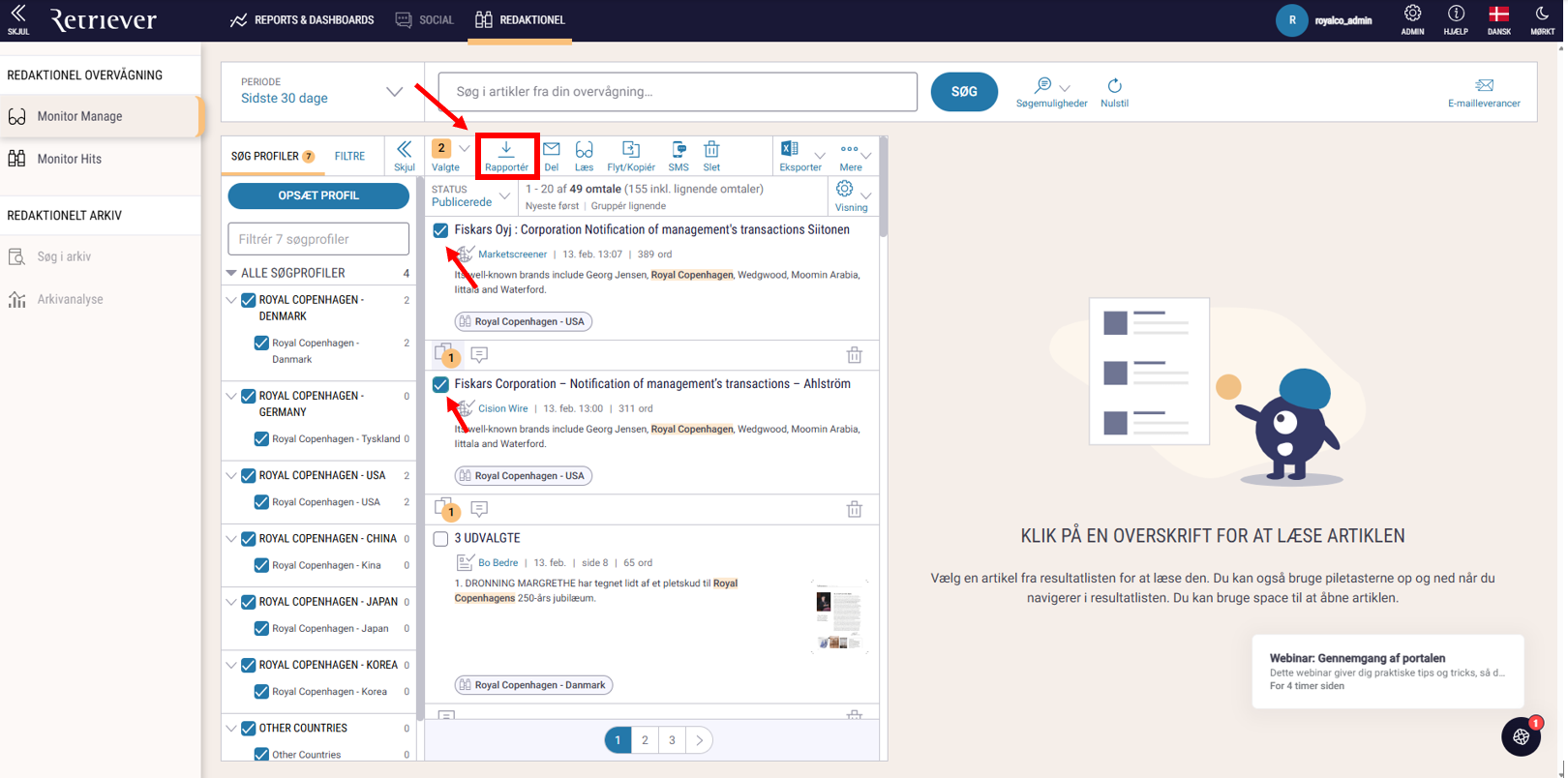The width and height of the screenshot is (1568, 778).
Task: Open the Eksporter dropdown arrow
Action: click(x=820, y=155)
